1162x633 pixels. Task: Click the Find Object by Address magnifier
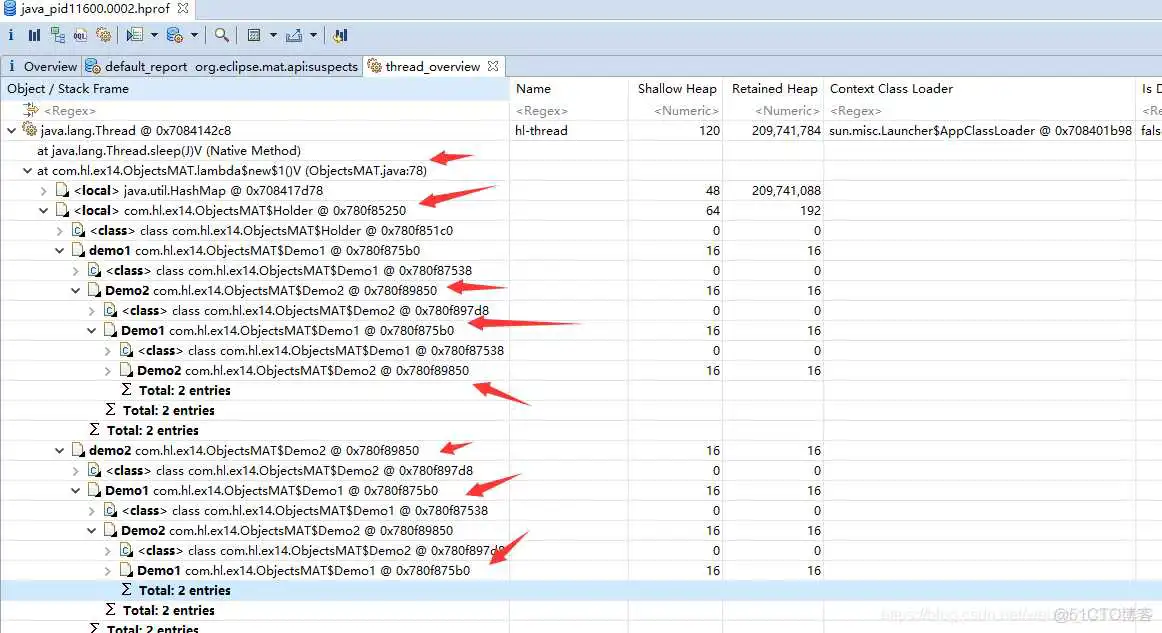[221, 35]
